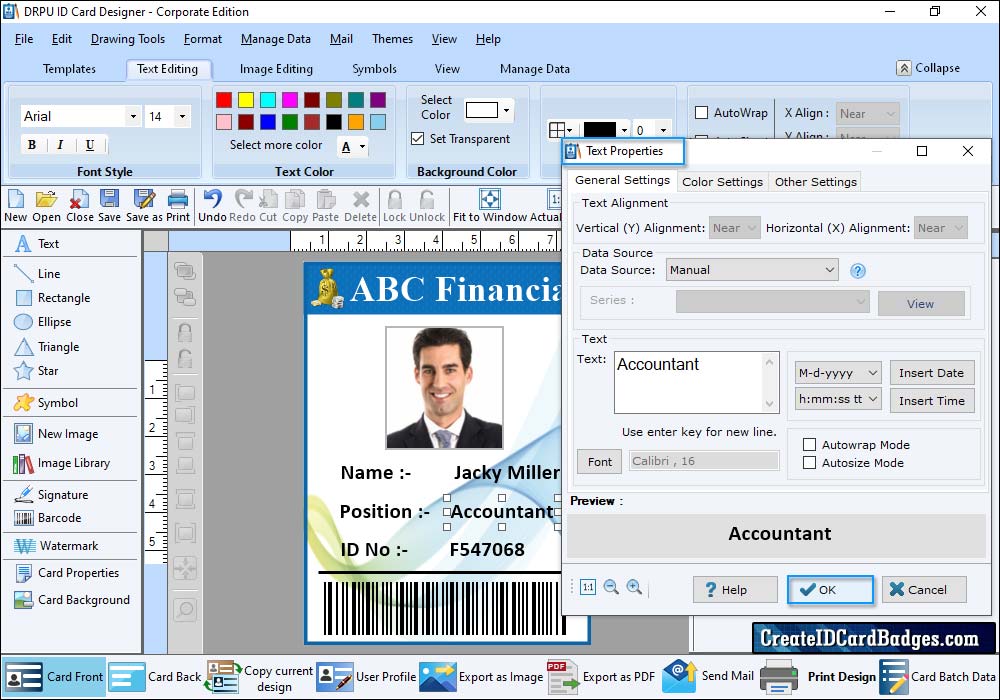The width and height of the screenshot is (1000, 700).
Task: Open Help in Text Properties
Action: 735,590
